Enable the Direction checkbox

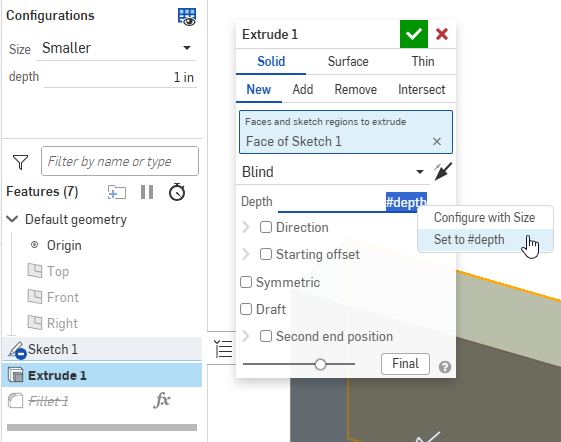[266, 227]
